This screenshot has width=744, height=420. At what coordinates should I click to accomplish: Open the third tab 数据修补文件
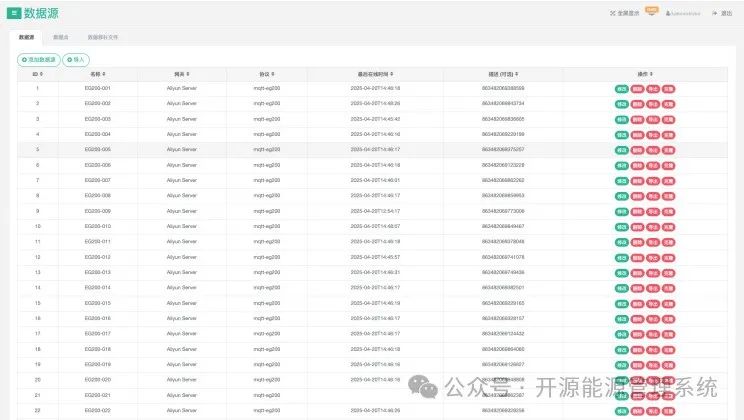pyautogui.click(x=102, y=37)
